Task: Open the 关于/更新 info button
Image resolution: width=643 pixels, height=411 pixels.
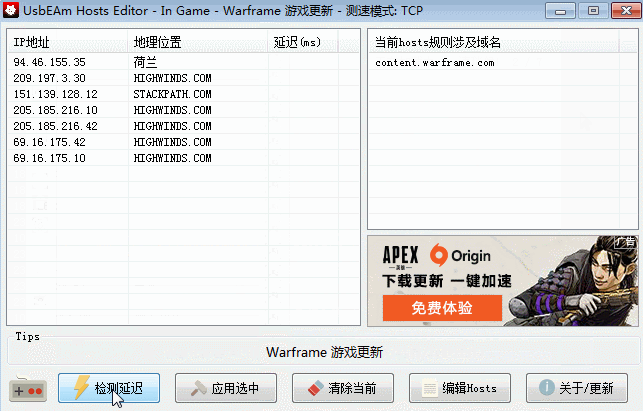Action: click(576, 388)
